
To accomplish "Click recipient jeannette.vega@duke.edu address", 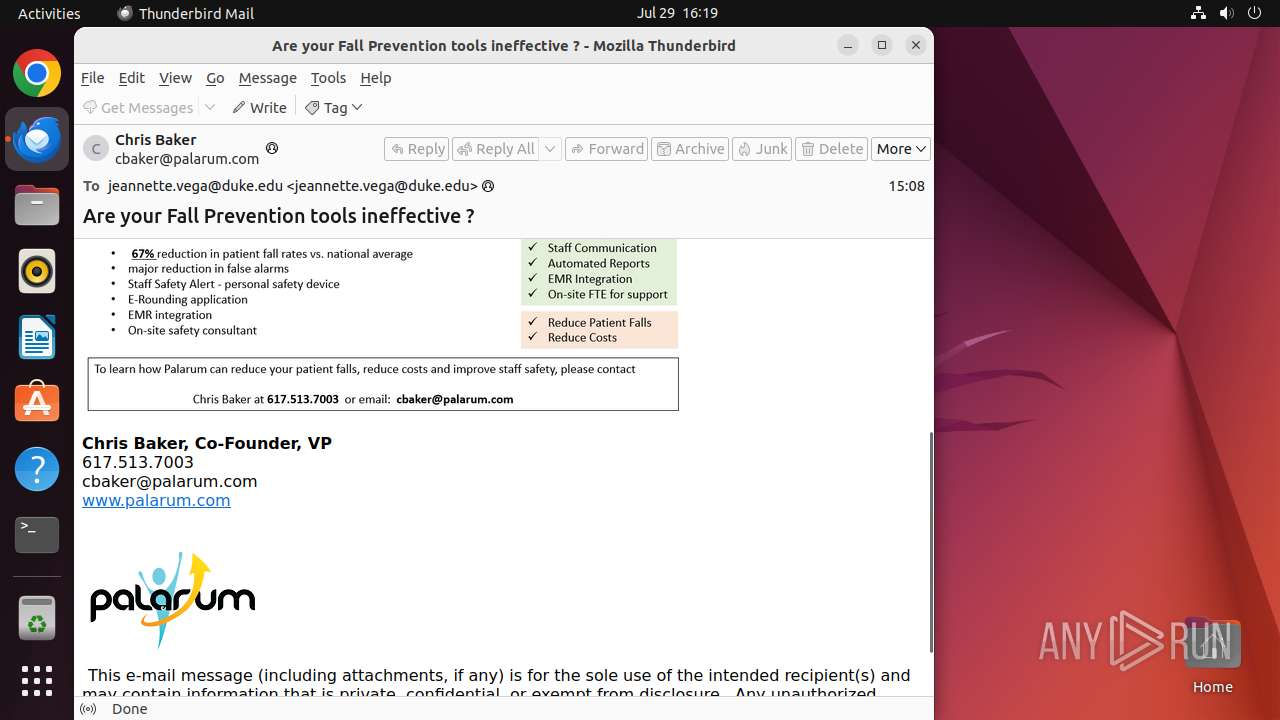I will [292, 186].
